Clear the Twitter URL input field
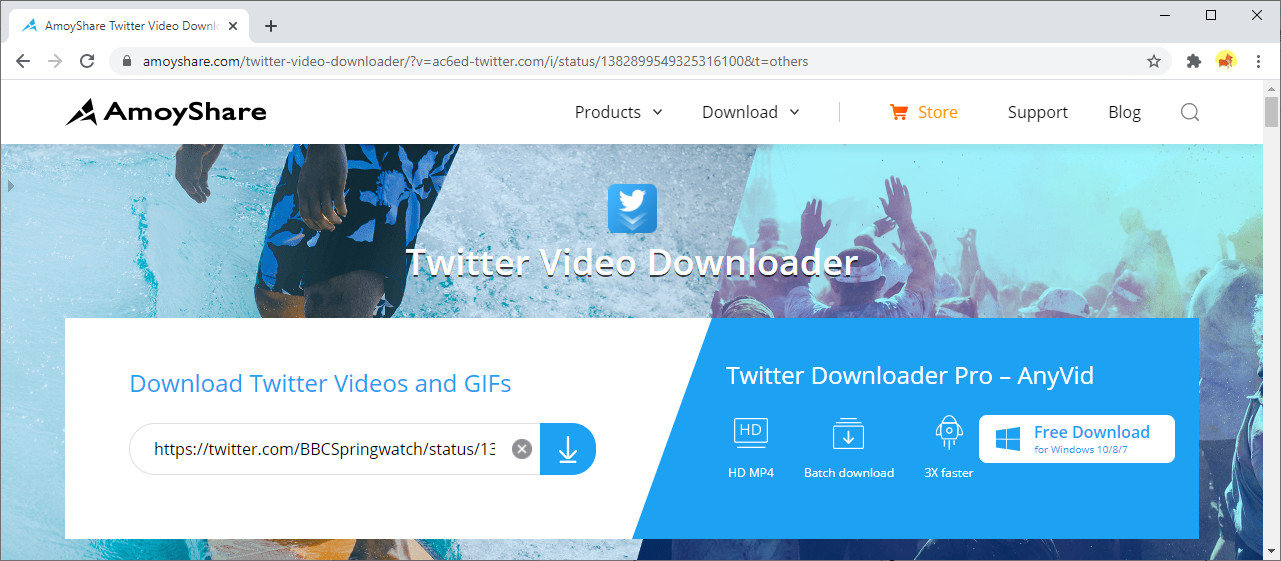 pos(521,449)
